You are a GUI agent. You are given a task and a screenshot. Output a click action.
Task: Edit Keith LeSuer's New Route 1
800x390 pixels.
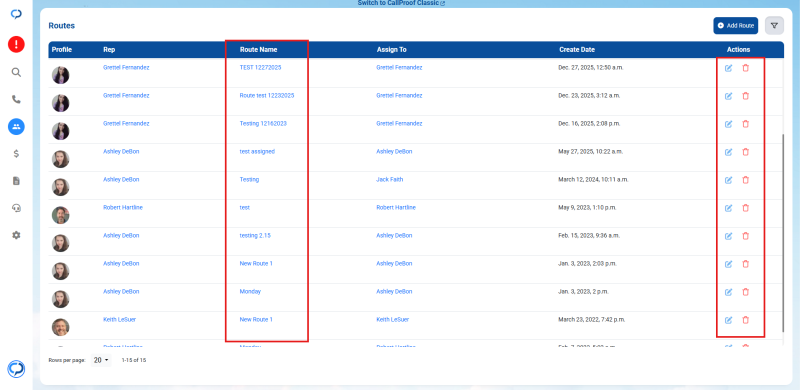(x=729, y=320)
